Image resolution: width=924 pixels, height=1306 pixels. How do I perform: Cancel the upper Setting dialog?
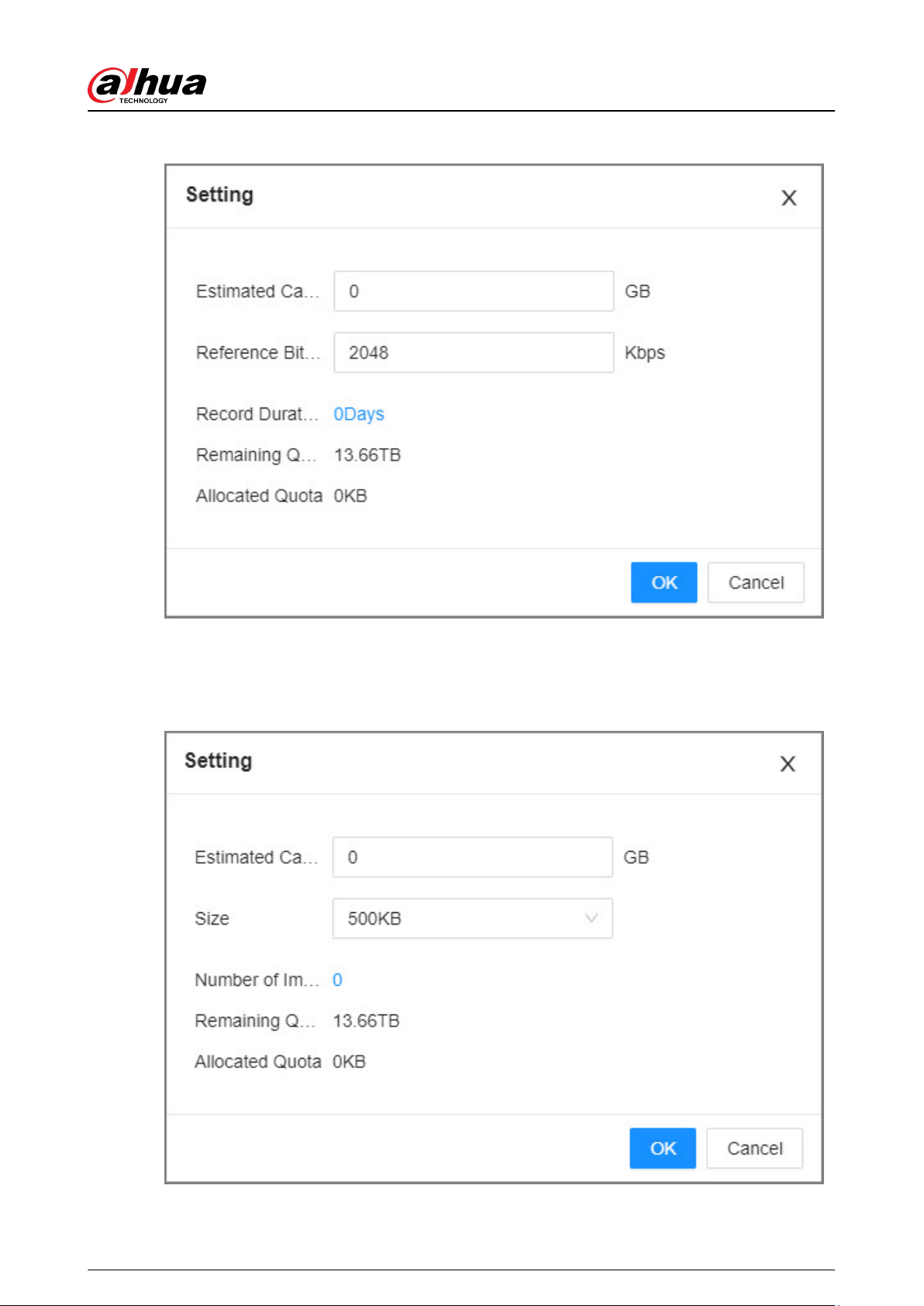(756, 583)
